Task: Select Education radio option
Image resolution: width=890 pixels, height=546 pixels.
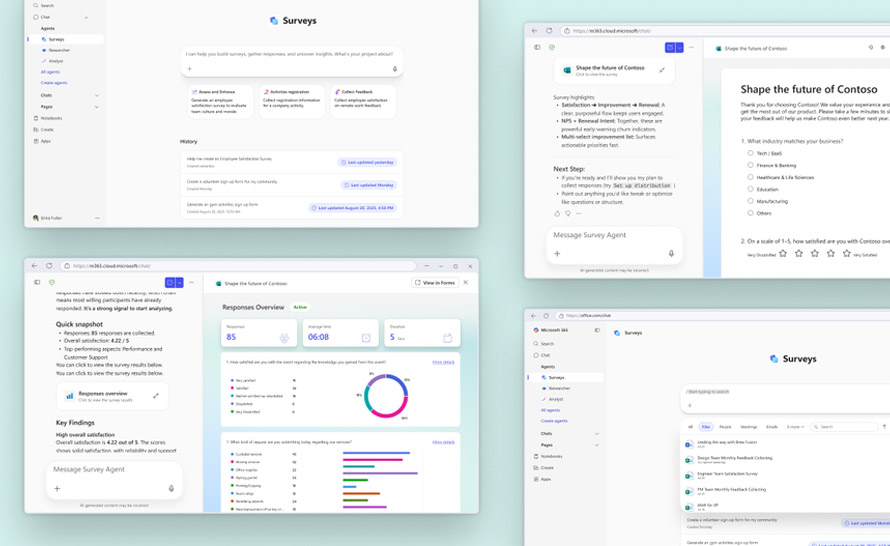Action: coord(750,189)
